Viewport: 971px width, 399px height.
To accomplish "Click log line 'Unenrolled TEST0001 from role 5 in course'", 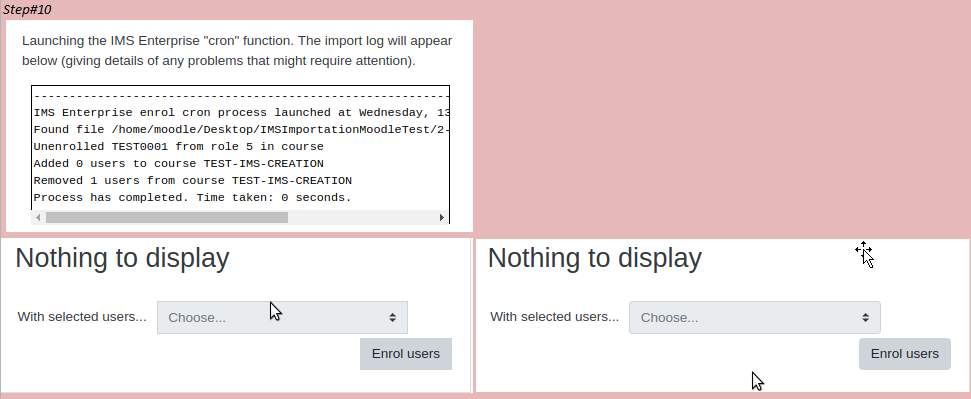I will (x=178, y=147).
